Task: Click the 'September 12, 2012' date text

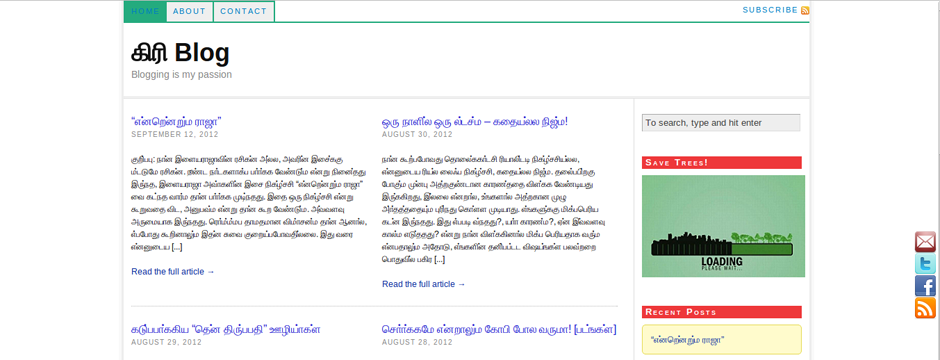Action: pyautogui.click(x=175, y=134)
